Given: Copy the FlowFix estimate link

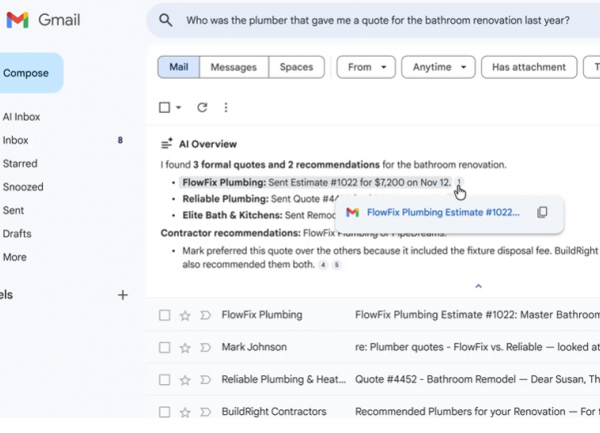Looking at the screenshot, I should [x=542, y=212].
